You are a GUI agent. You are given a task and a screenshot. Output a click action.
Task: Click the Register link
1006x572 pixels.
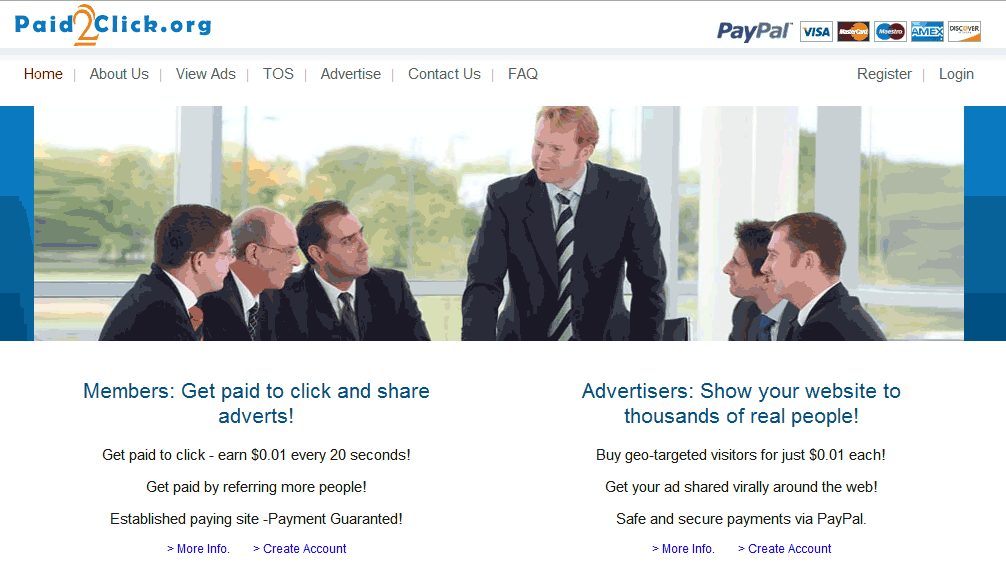click(x=884, y=74)
